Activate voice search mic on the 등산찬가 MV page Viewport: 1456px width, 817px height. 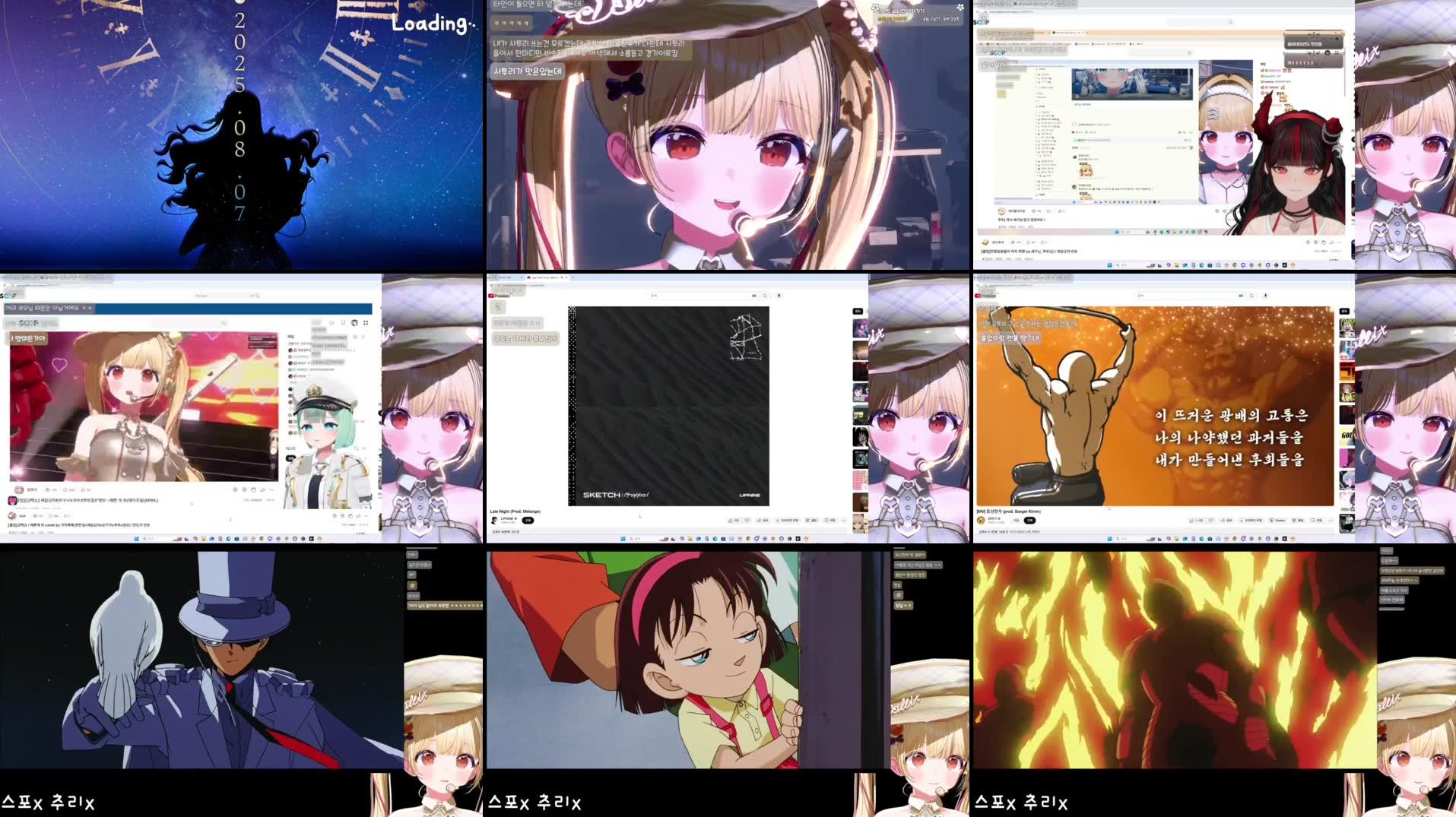coord(1265,296)
